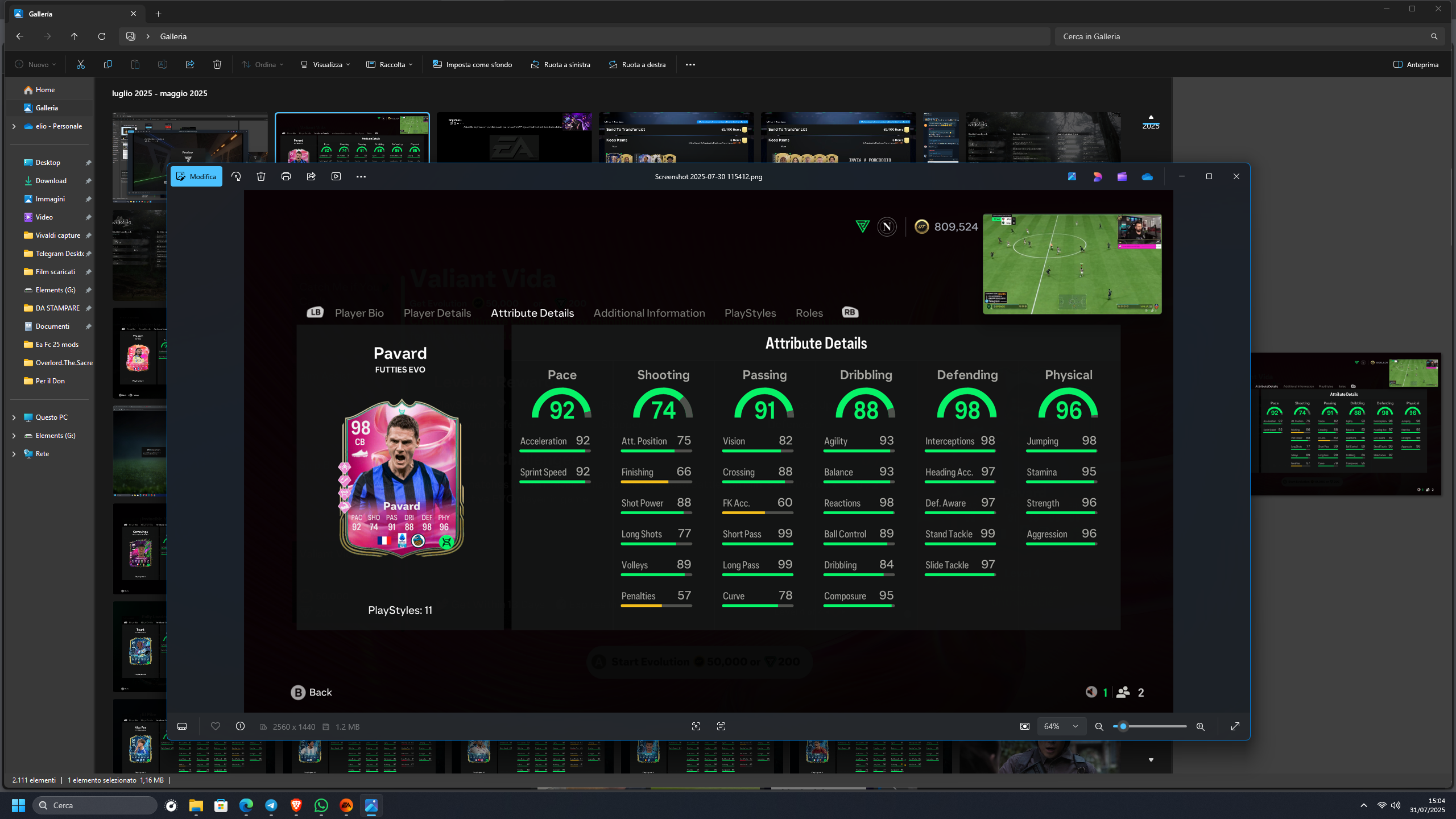
Task: Expand the Ordina sort dropdown
Action: tap(263, 65)
